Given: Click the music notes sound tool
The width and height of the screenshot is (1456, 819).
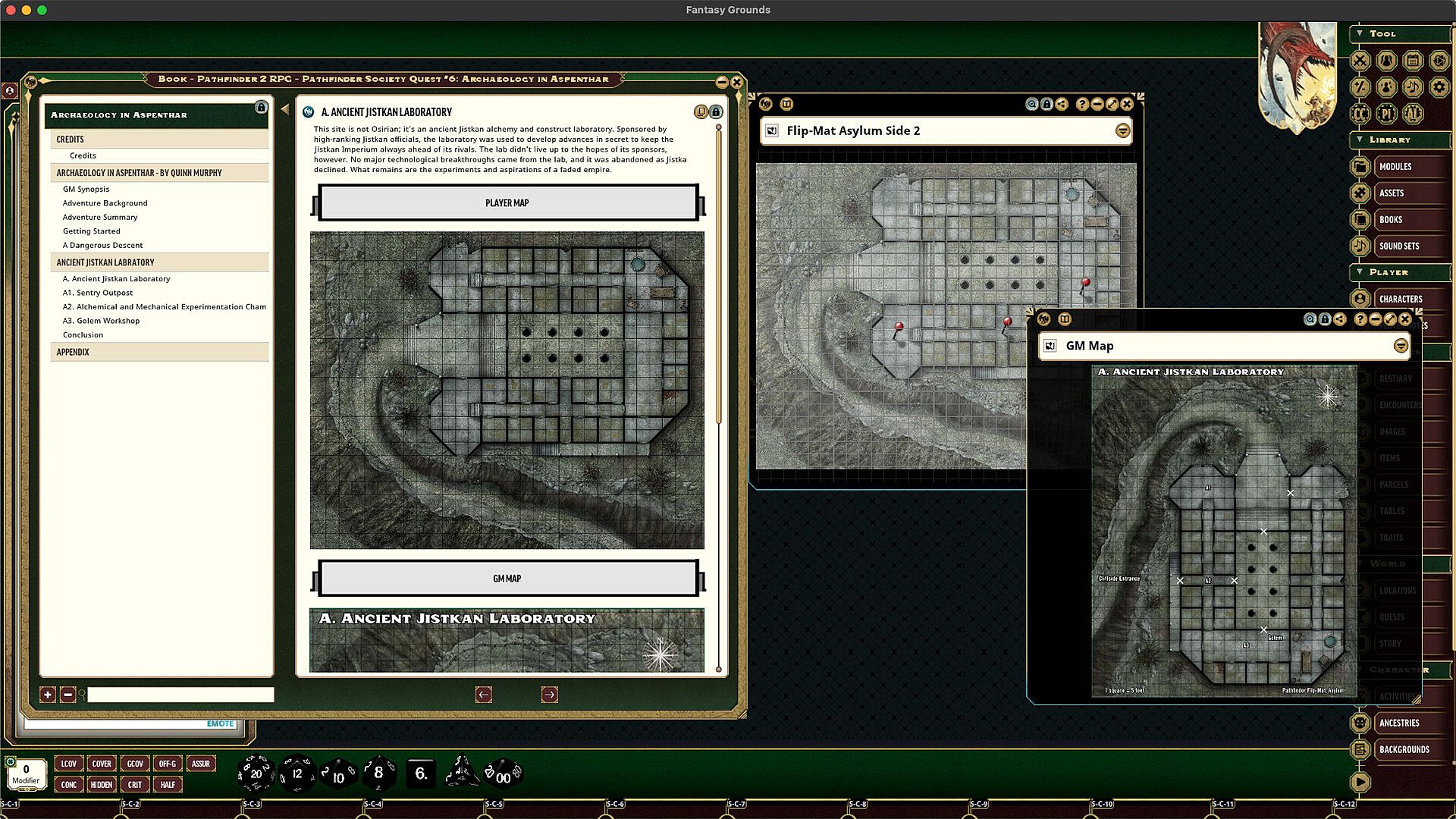Looking at the screenshot, I should [x=1412, y=87].
